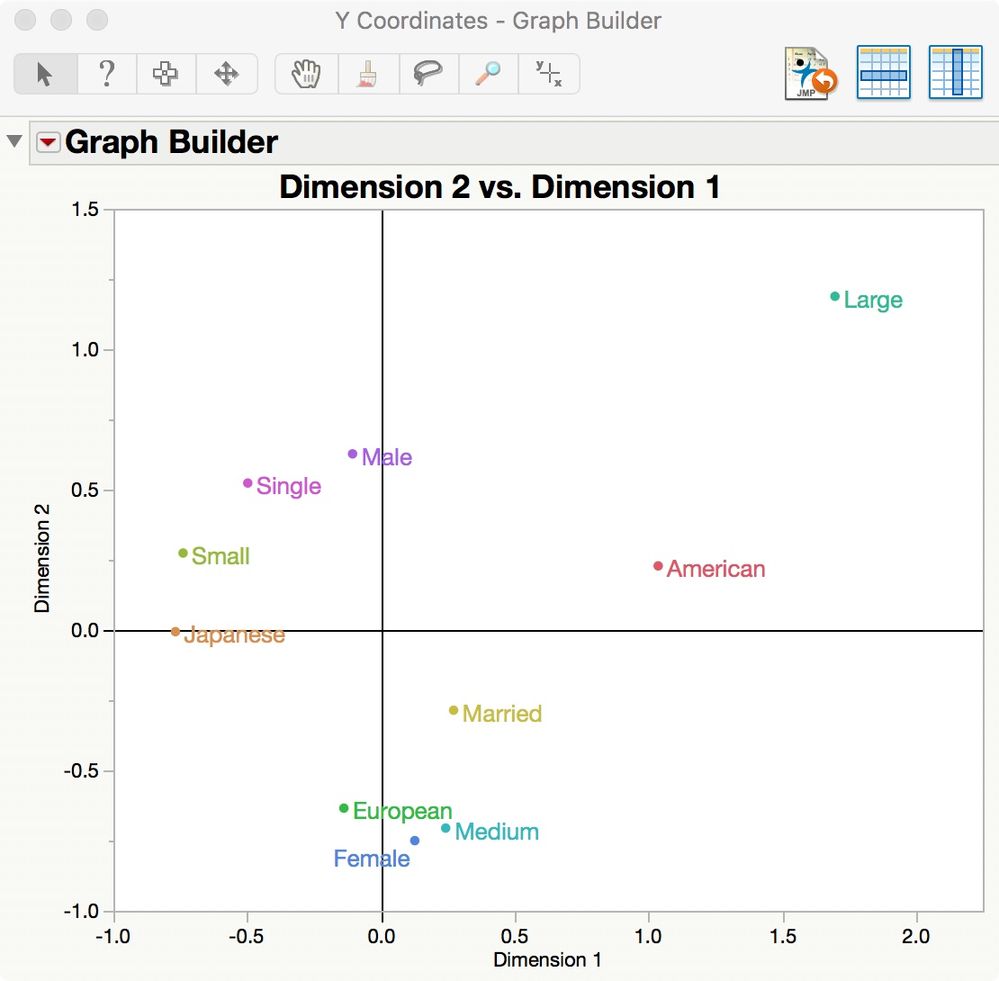The width and height of the screenshot is (999, 981).
Task: Close the Y Coordinates window
Action: [x=25, y=20]
